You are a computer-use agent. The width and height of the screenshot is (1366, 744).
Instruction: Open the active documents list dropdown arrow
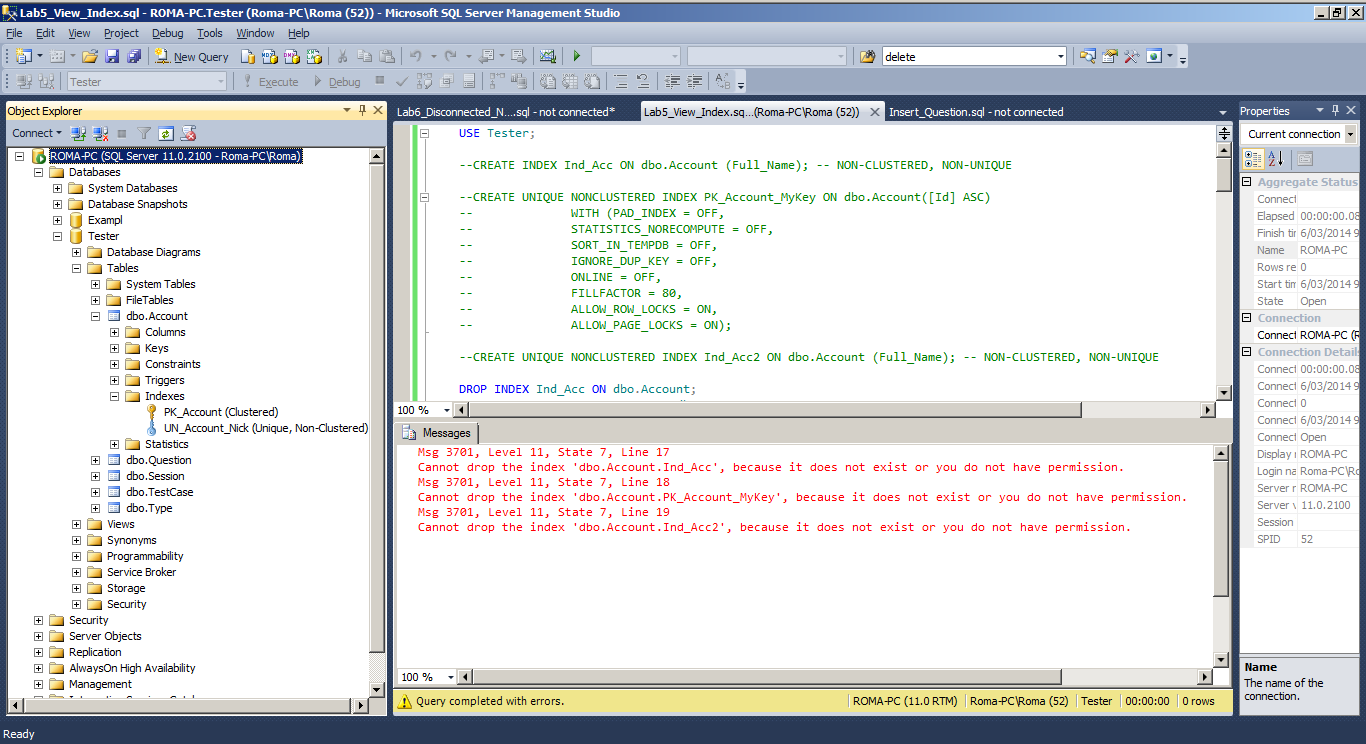pos(1222,113)
